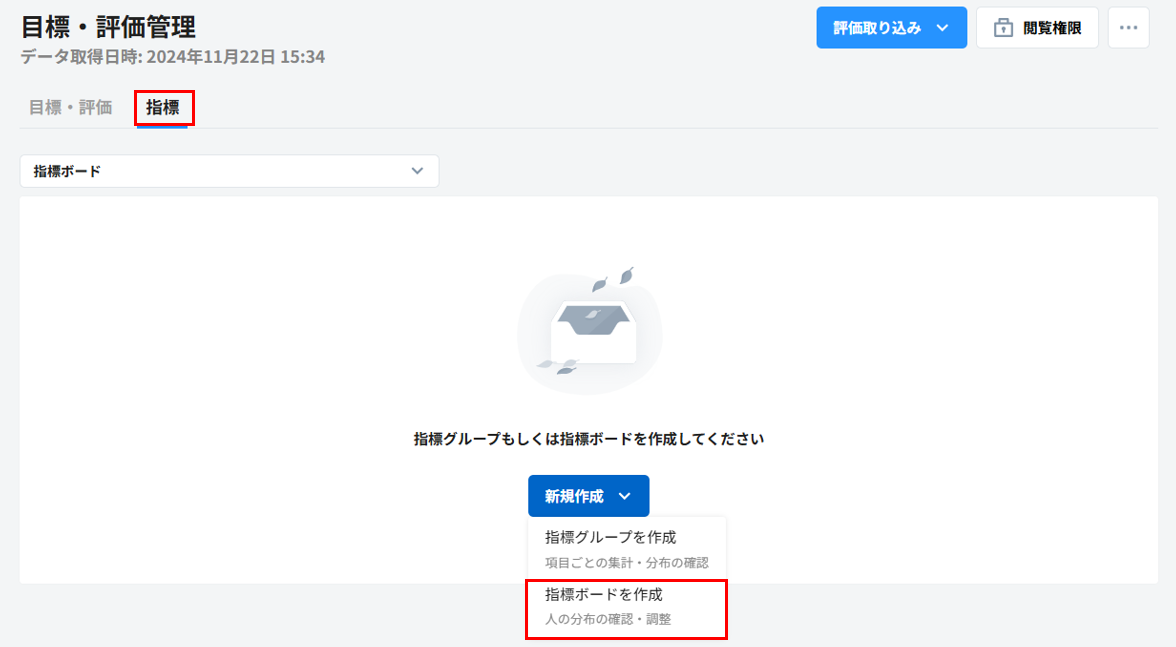Screen dimensions: 1176x647
Task: Click the chevron on 評価取り込み button
Action: (x=942, y=28)
